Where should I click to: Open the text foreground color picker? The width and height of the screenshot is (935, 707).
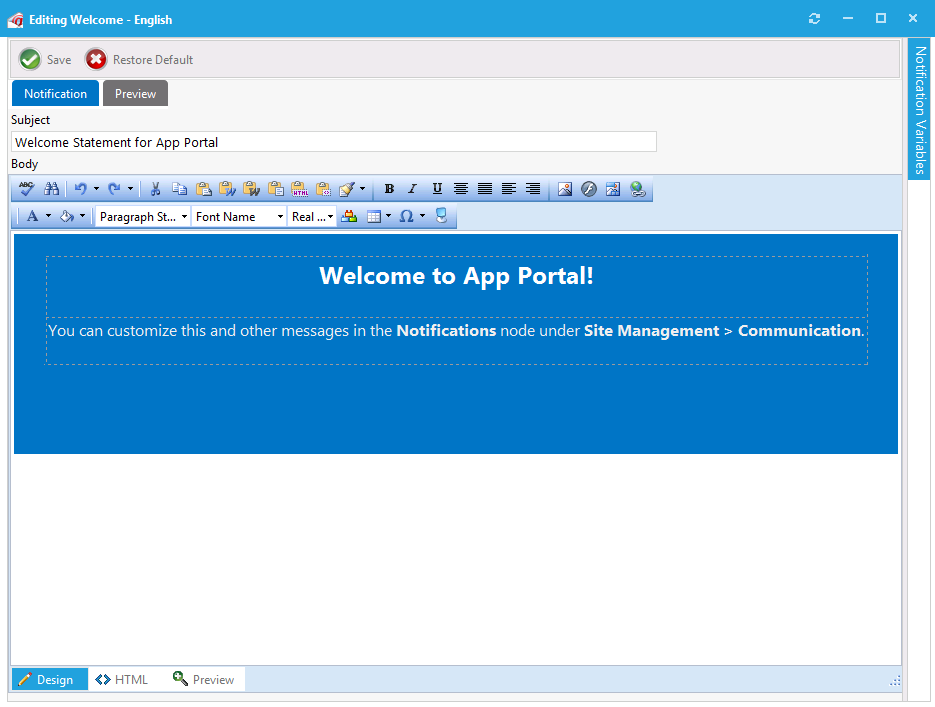coord(33,217)
